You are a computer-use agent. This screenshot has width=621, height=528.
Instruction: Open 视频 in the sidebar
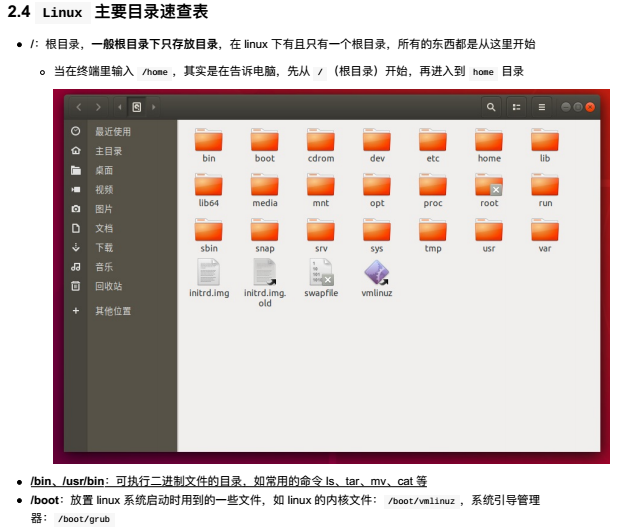[121, 190]
